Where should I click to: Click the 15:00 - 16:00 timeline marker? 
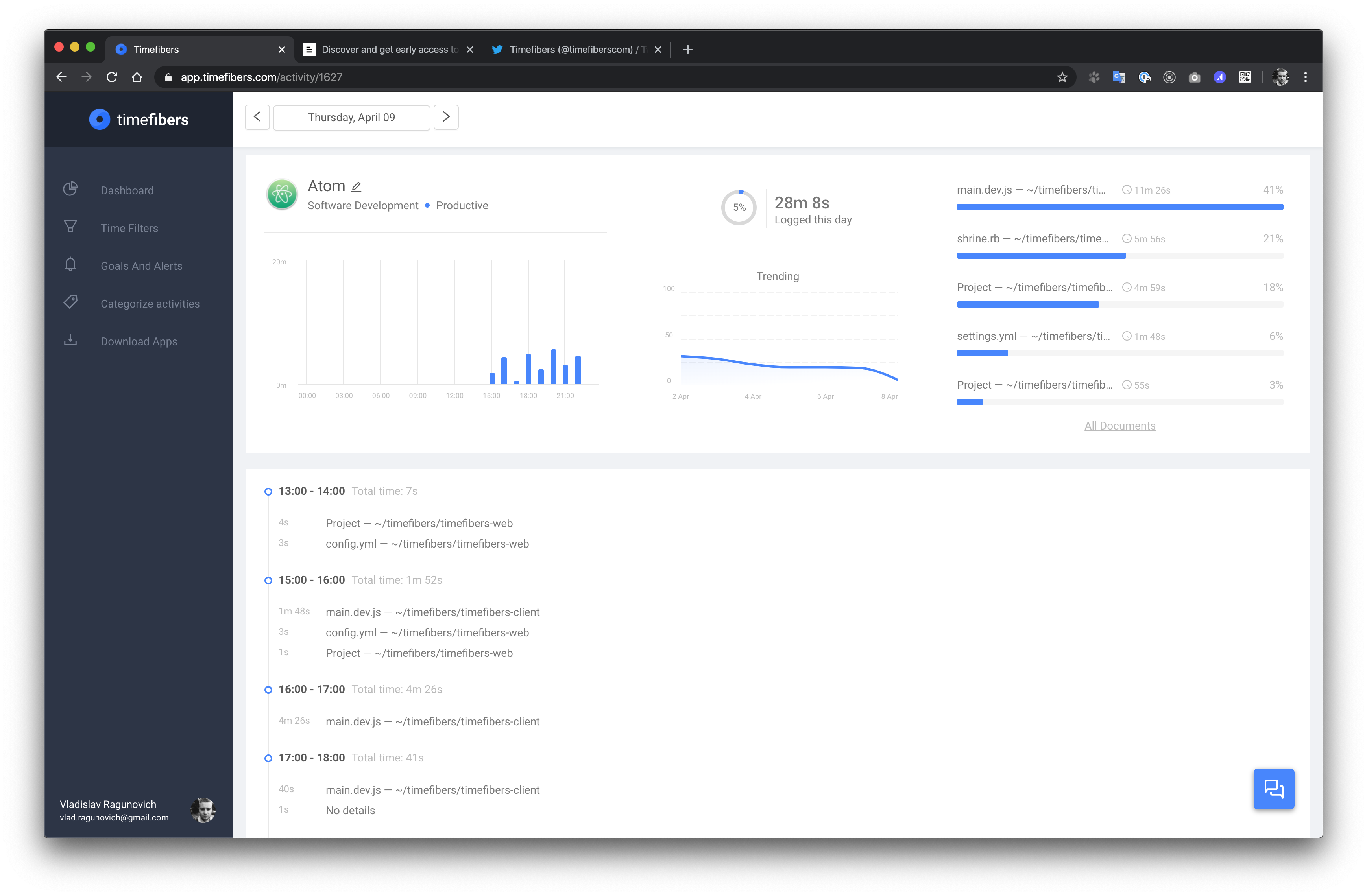pos(268,580)
